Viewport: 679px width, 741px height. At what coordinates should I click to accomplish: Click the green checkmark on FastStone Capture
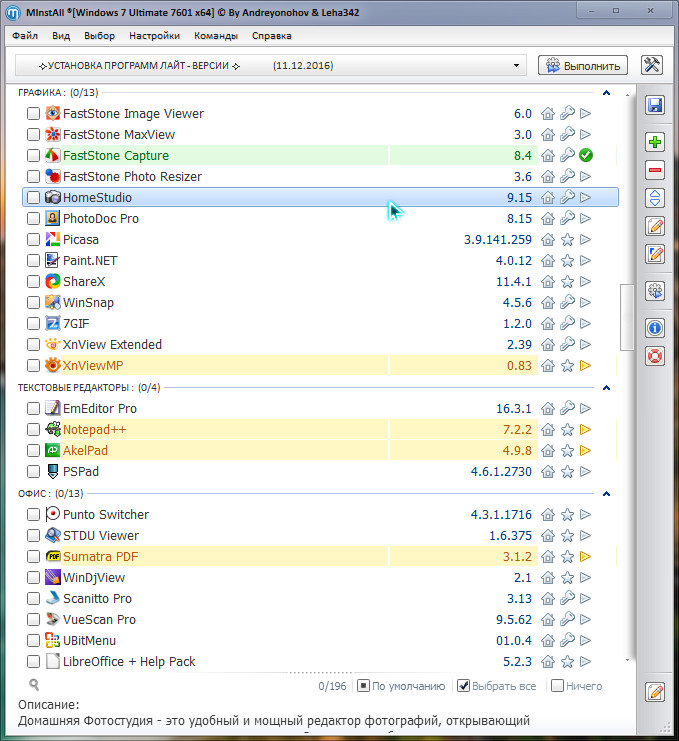[x=586, y=155]
